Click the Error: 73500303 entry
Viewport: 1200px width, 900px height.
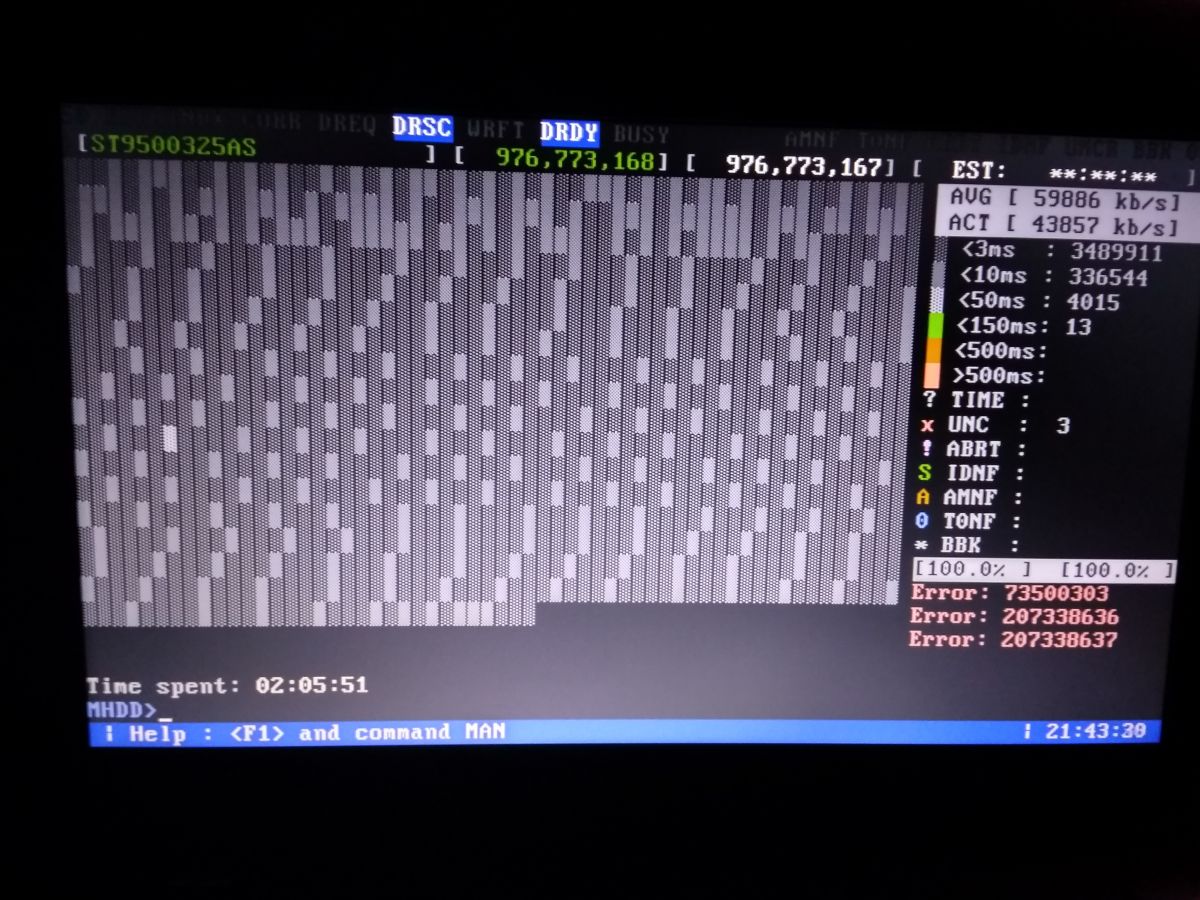[1013, 593]
